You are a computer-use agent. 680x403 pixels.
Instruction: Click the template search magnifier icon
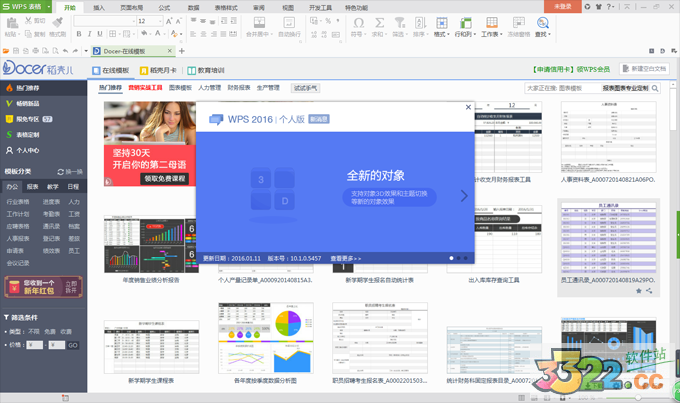[655, 88]
